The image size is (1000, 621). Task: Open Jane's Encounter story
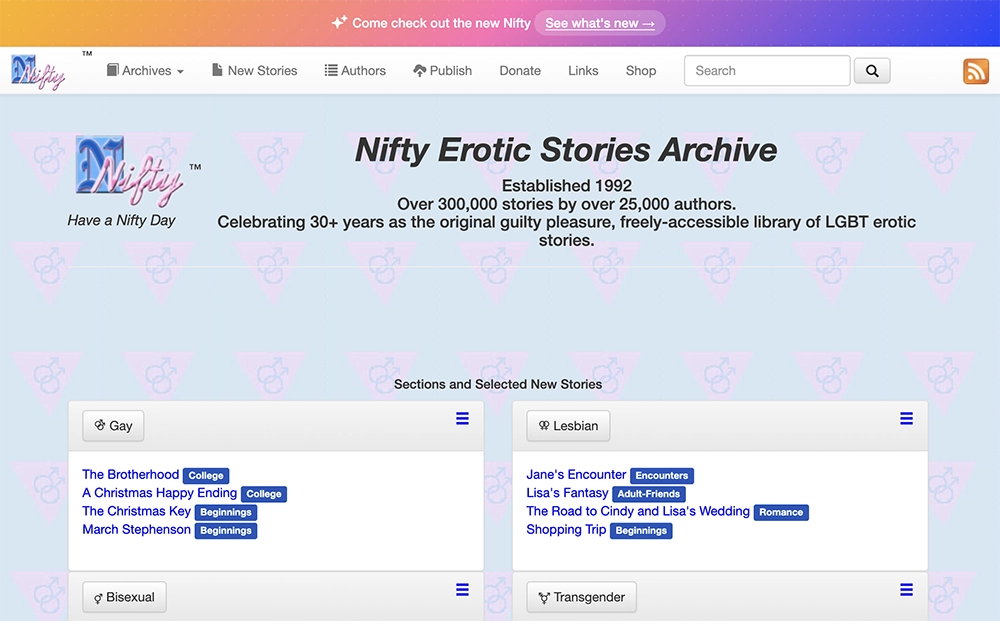click(575, 474)
